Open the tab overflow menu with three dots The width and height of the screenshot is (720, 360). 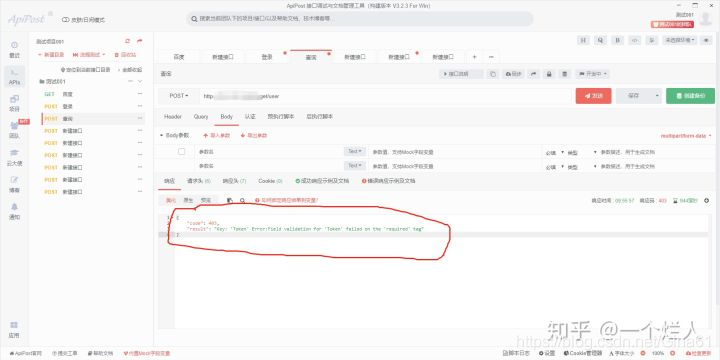pyautogui.click(x=491, y=57)
